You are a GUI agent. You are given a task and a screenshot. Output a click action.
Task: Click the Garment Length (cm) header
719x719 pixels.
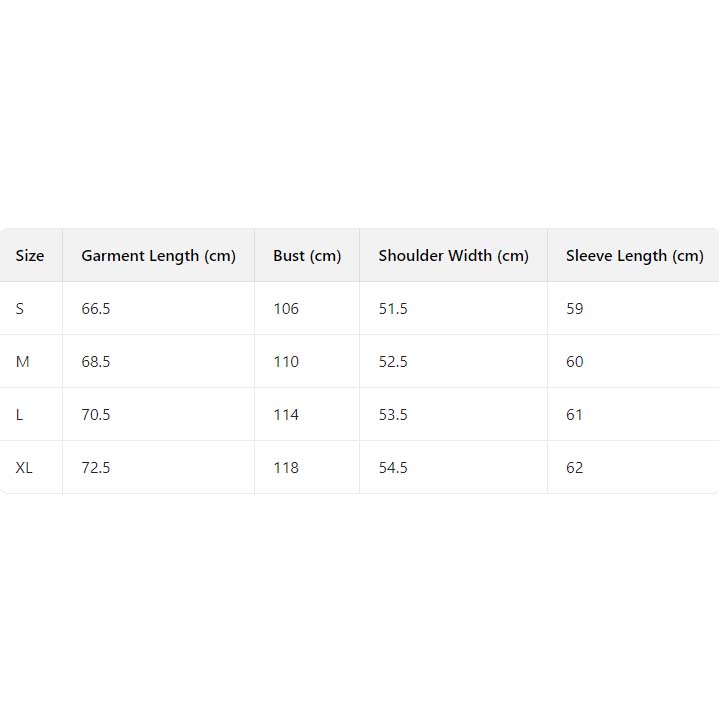pyautogui.click(x=158, y=256)
